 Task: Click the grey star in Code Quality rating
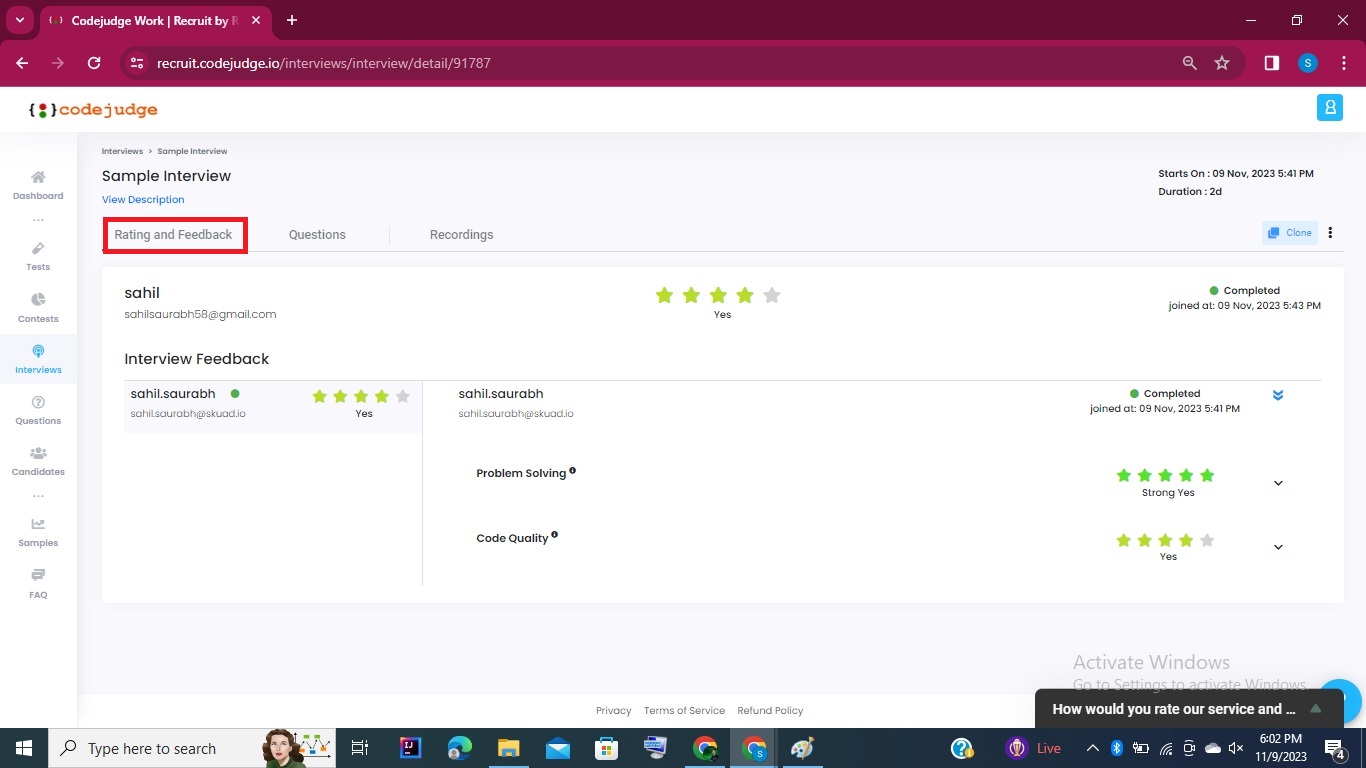(x=1207, y=540)
